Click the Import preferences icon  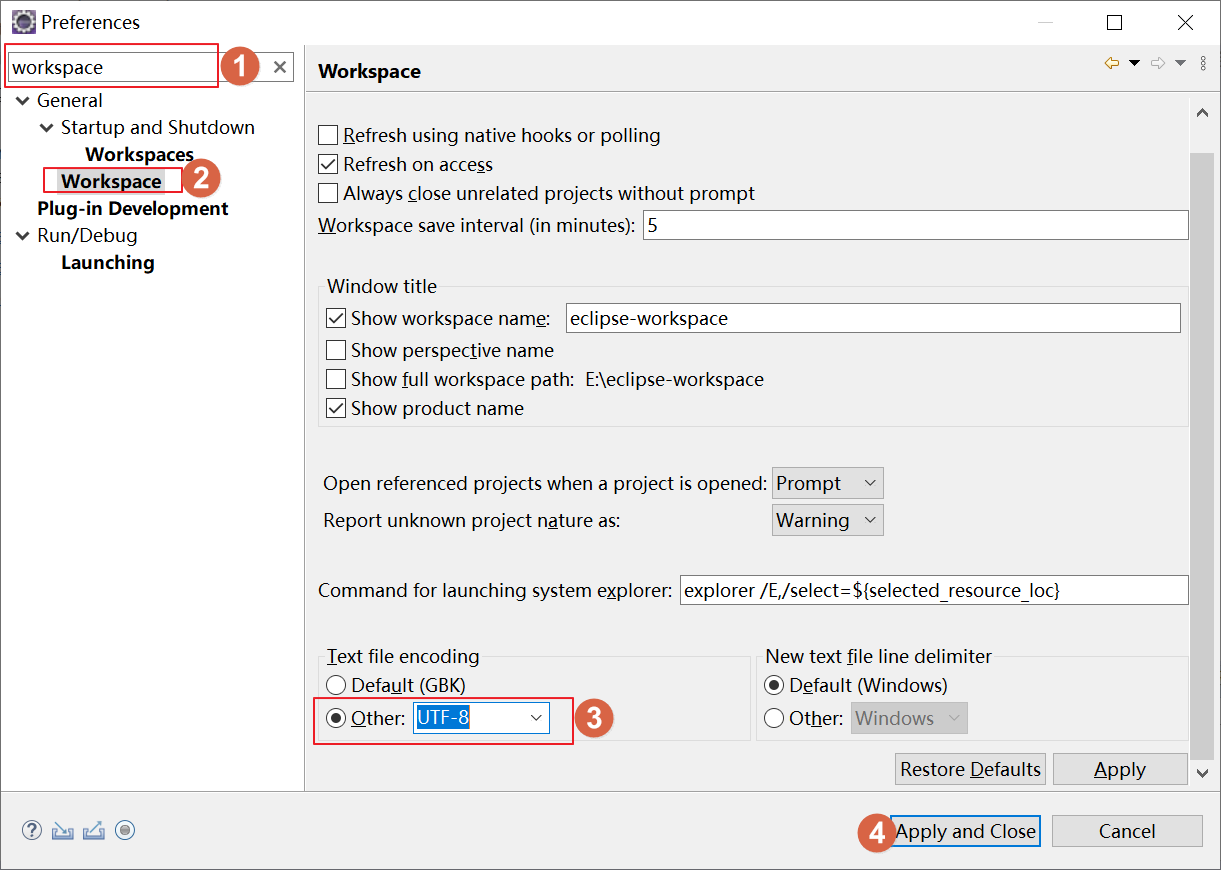click(x=63, y=830)
